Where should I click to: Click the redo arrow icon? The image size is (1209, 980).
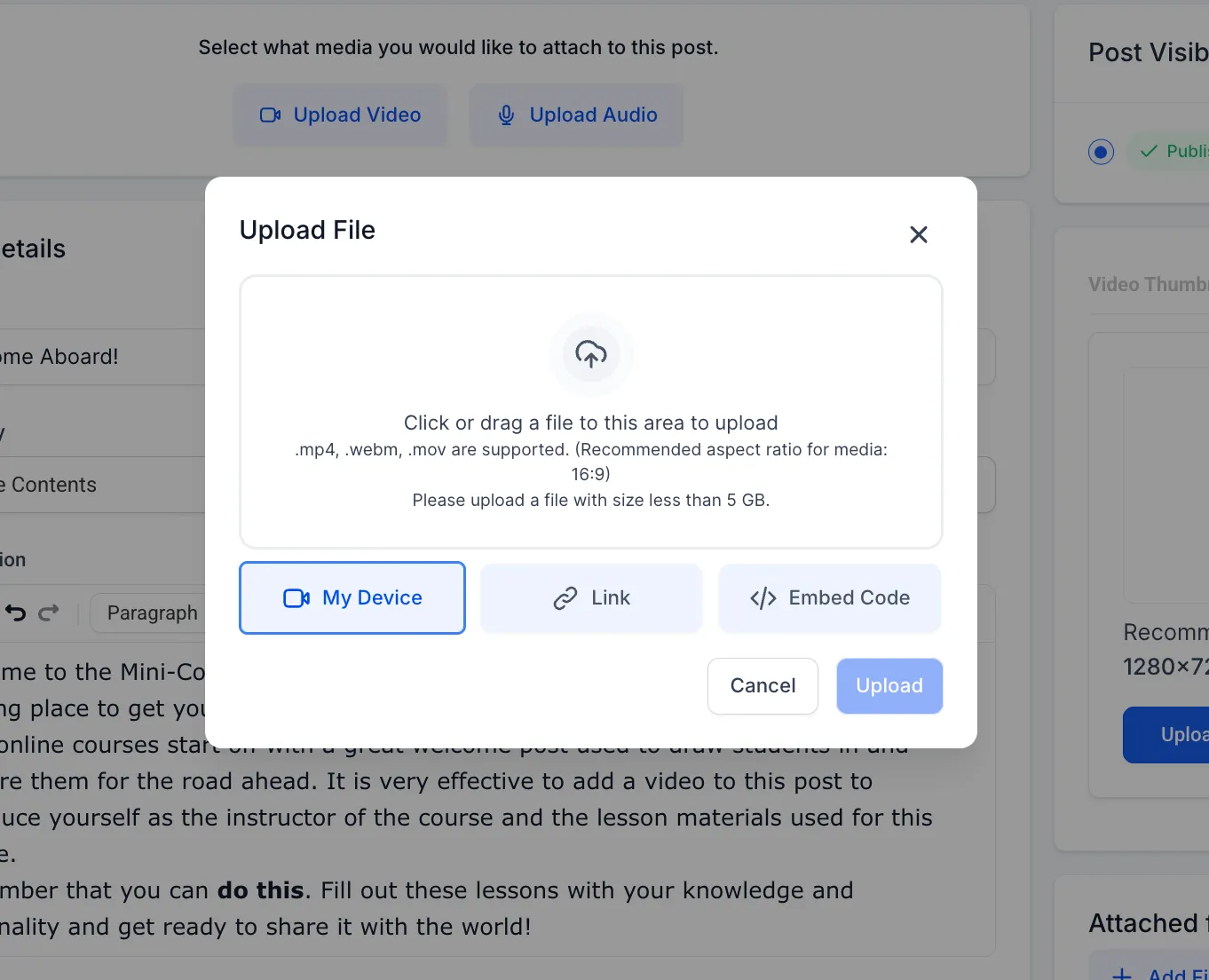coord(49,612)
